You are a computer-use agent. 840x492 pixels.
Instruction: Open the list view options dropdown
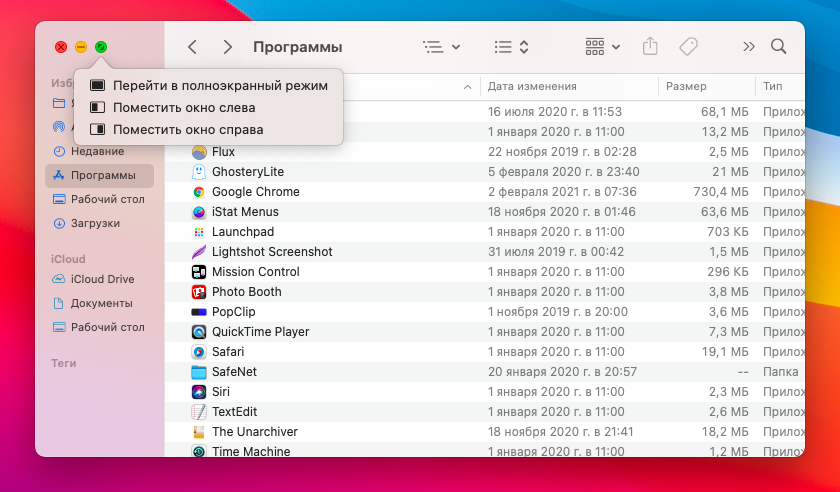[441, 47]
